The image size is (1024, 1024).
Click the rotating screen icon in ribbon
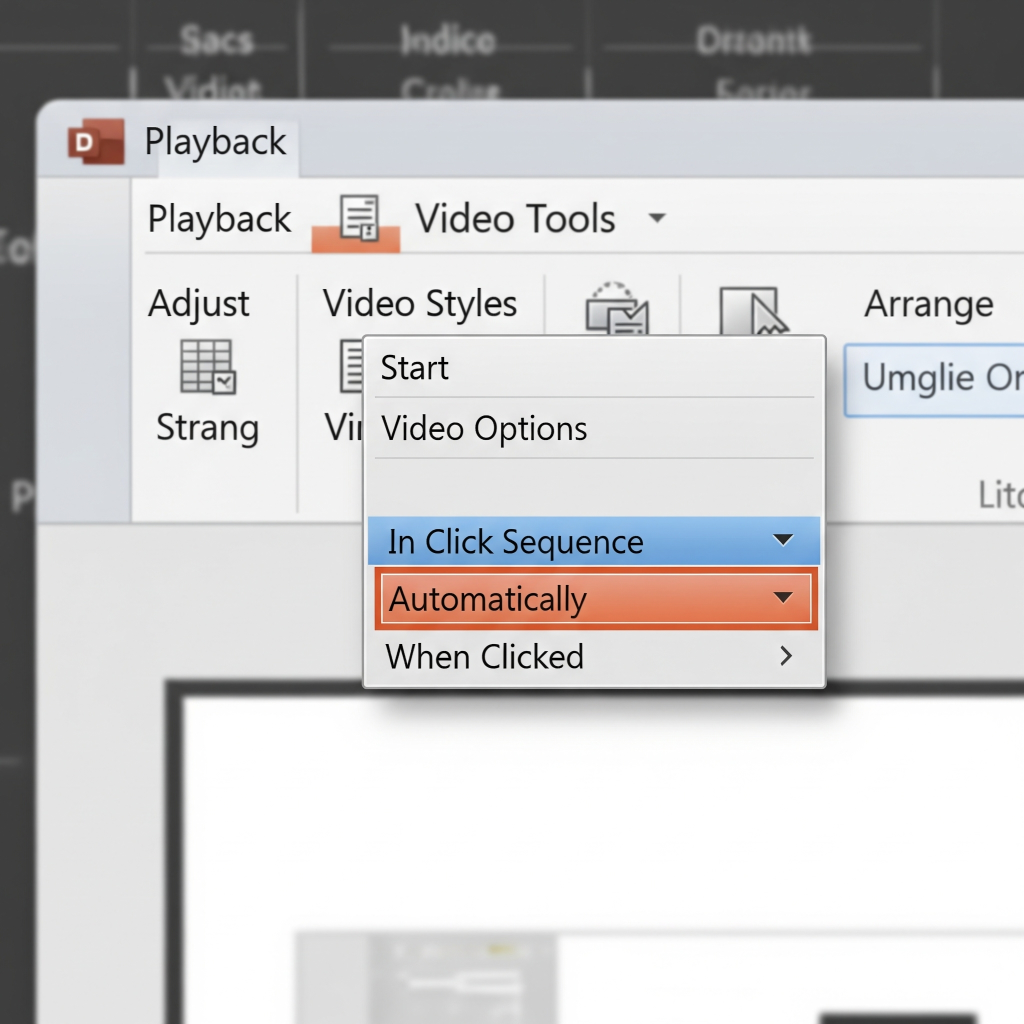[617, 309]
